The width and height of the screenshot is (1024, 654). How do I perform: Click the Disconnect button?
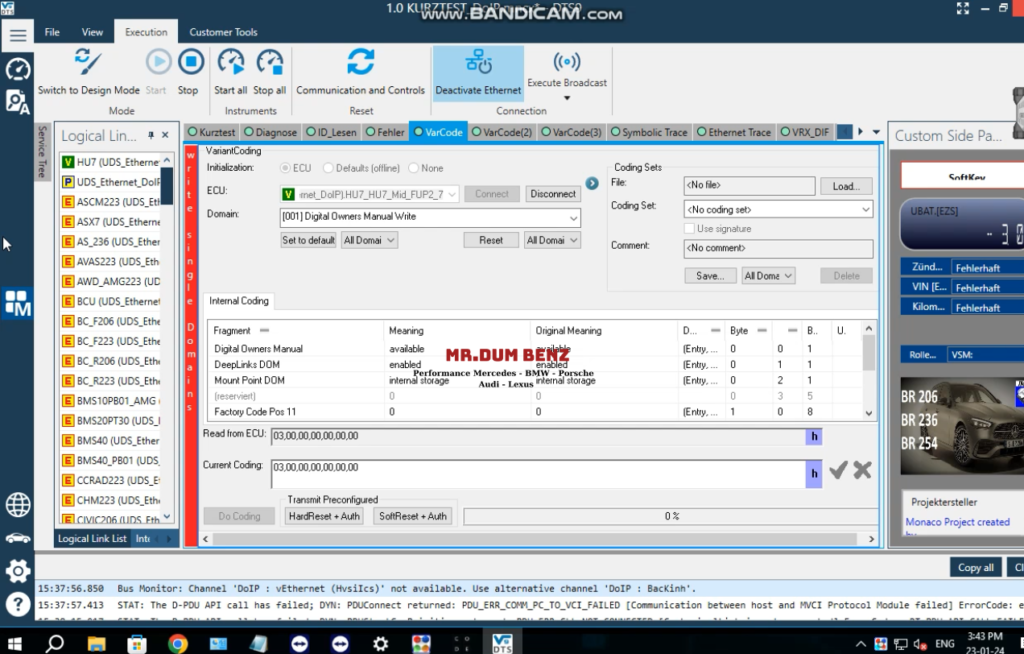click(552, 193)
